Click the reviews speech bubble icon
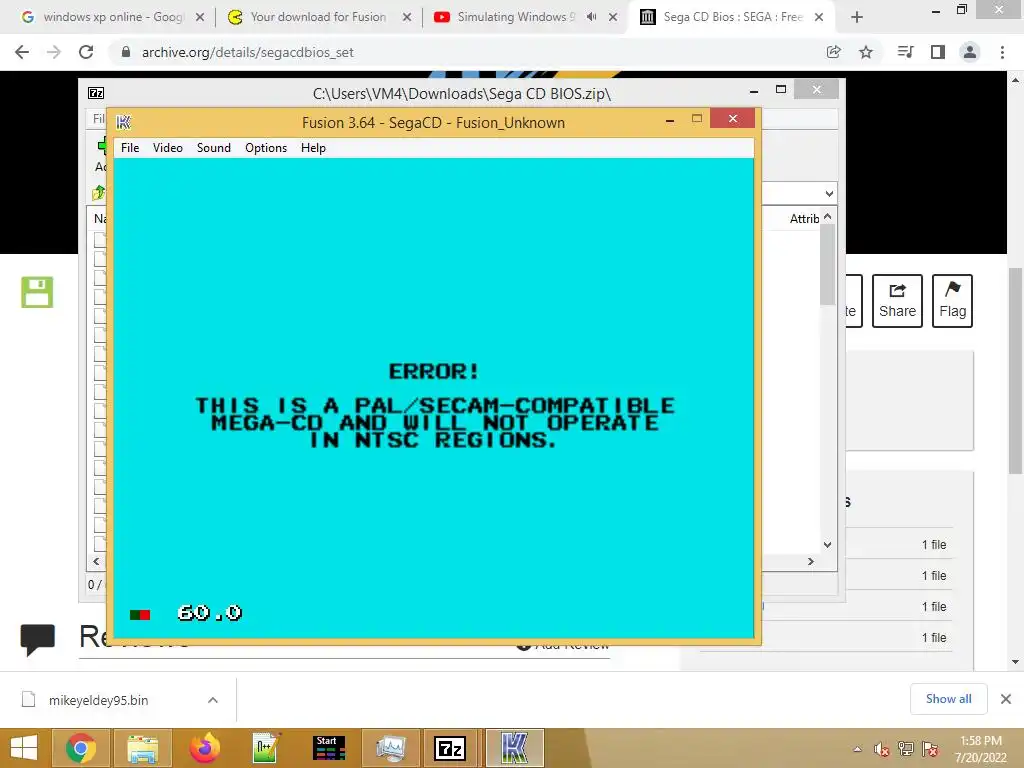The height and width of the screenshot is (768, 1024). (x=38, y=639)
